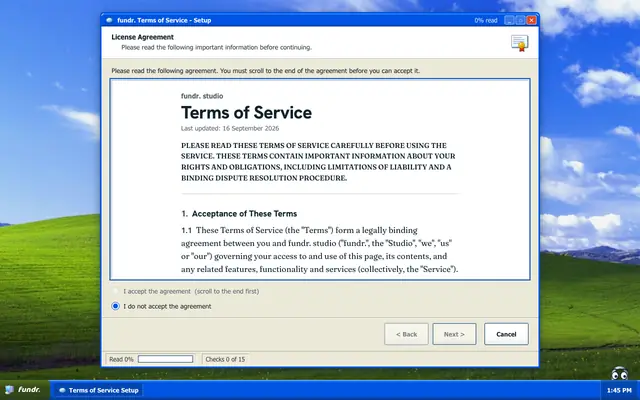Click the 'fundr. studio' label in the document
Image resolution: width=640 pixels, height=400 pixels.
[x=202, y=96]
